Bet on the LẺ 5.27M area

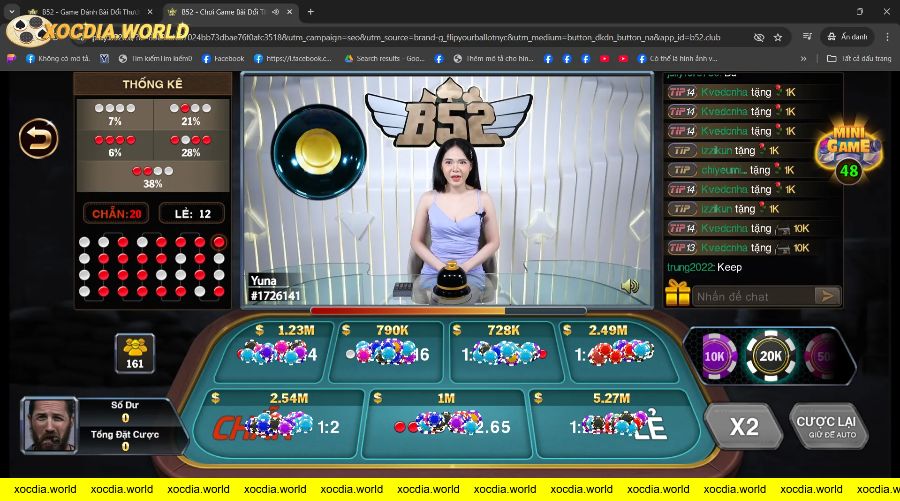coord(612,424)
